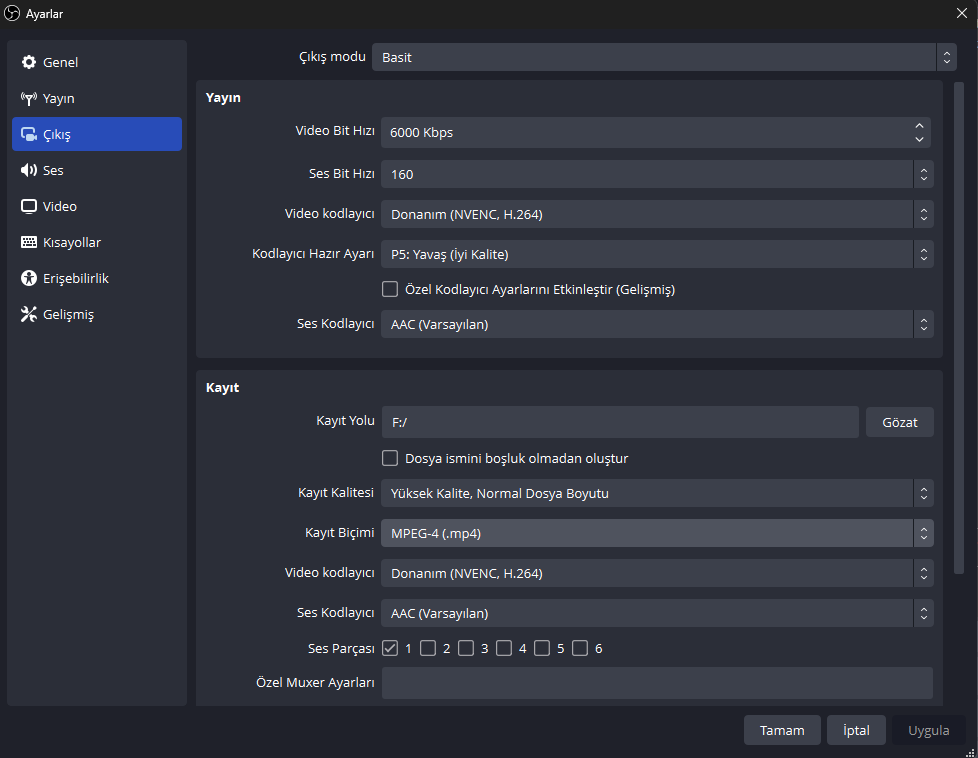This screenshot has width=978, height=758.
Task: Increase Video Bit Hızı with up arrow
Action: (x=919, y=126)
